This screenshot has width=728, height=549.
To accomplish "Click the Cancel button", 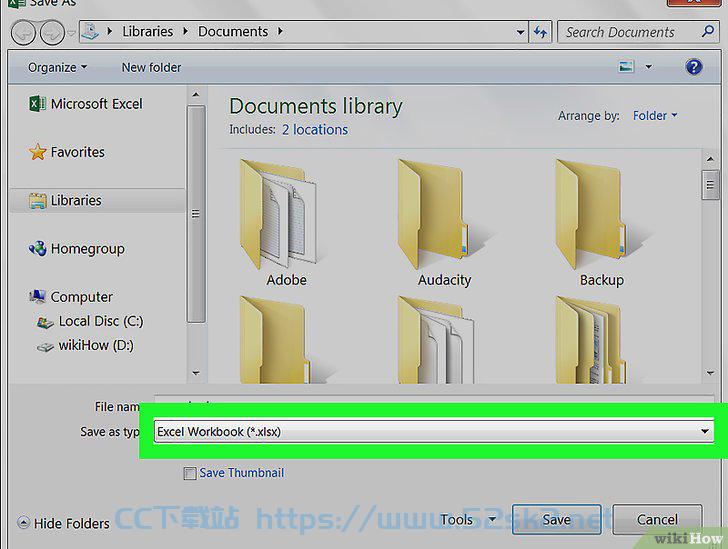I will pos(657,519).
